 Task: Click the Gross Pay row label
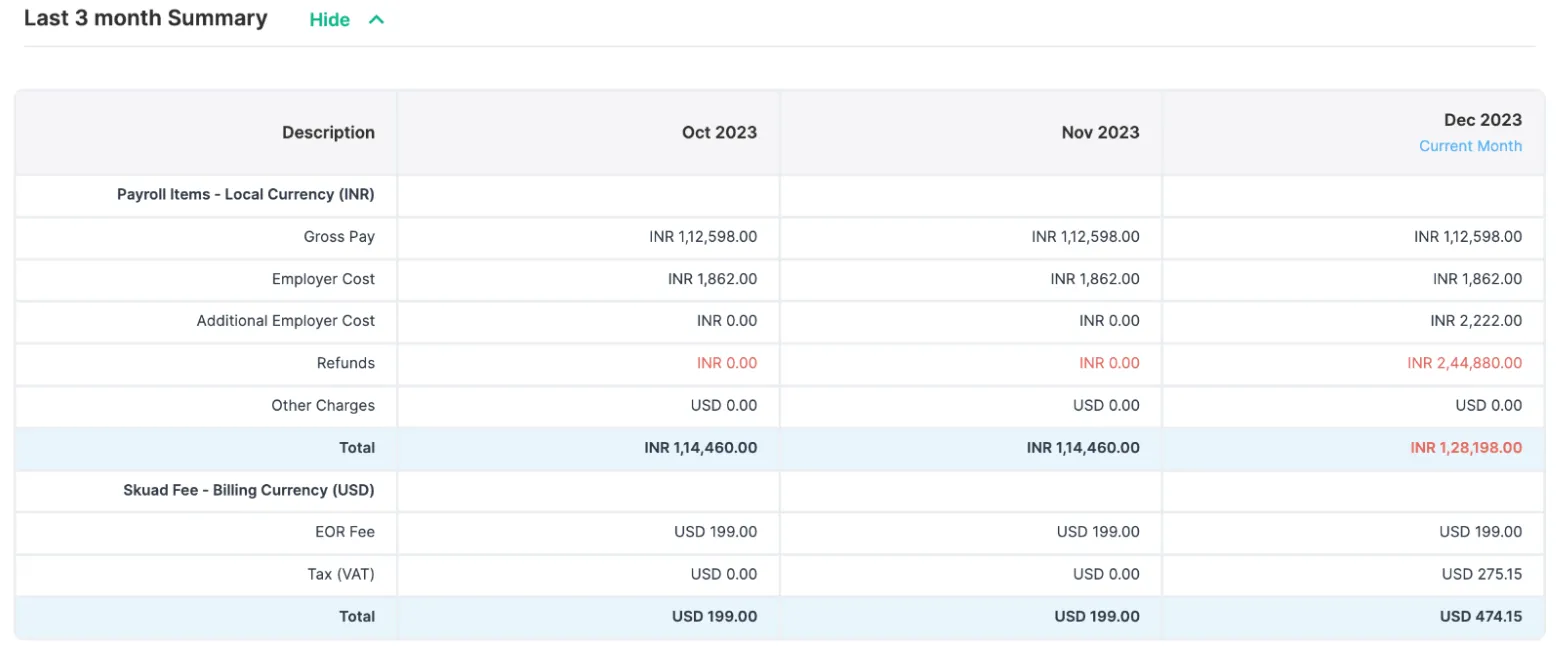tap(339, 237)
